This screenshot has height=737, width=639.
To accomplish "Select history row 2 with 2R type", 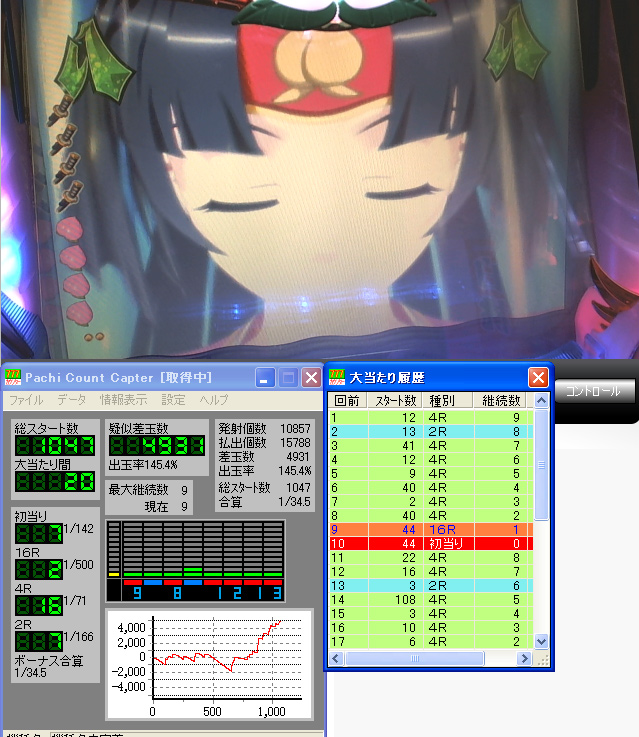I will tap(431, 431).
